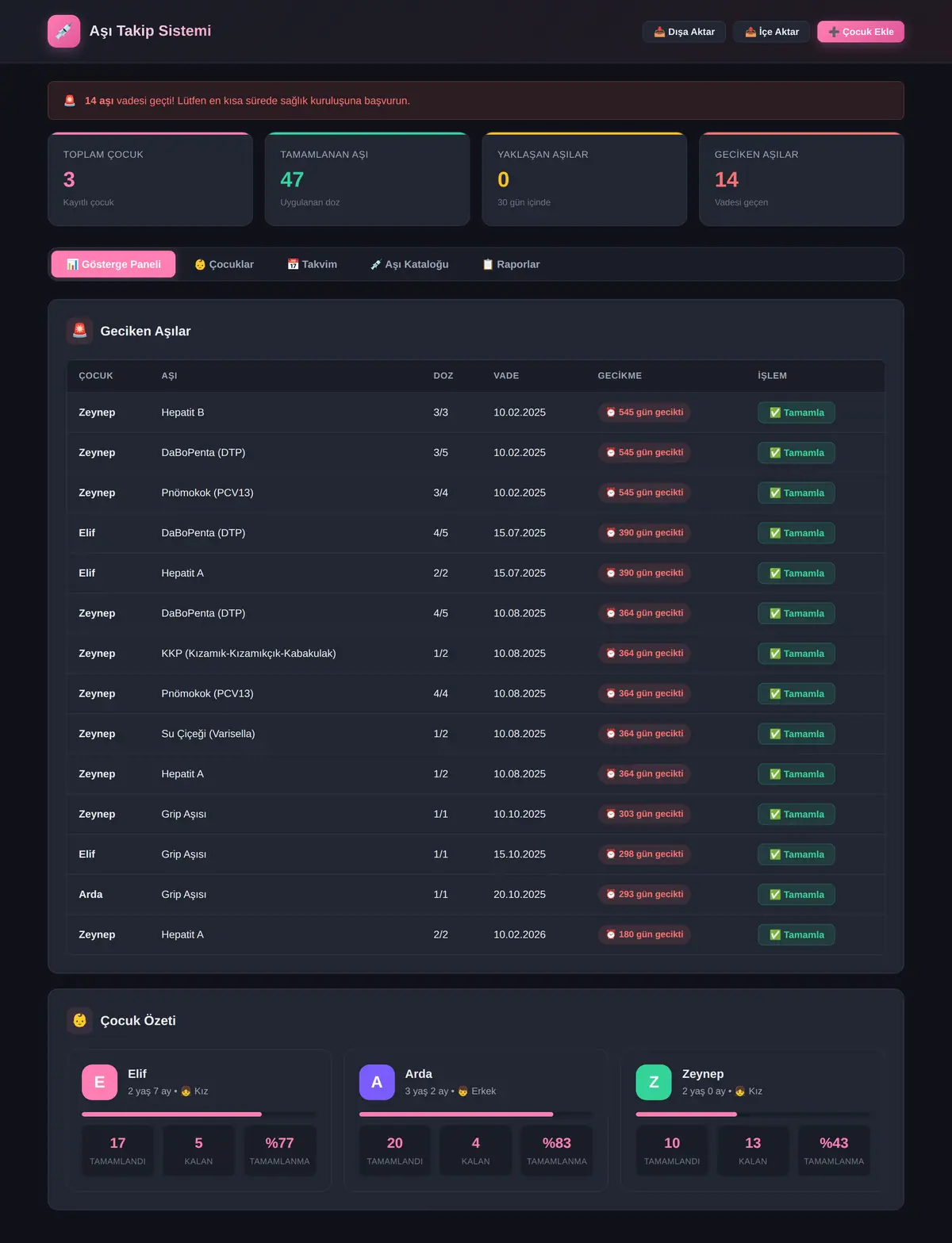Image resolution: width=952 pixels, height=1243 pixels.
Task: Select Elif's pink E avatar
Action: (99, 1082)
